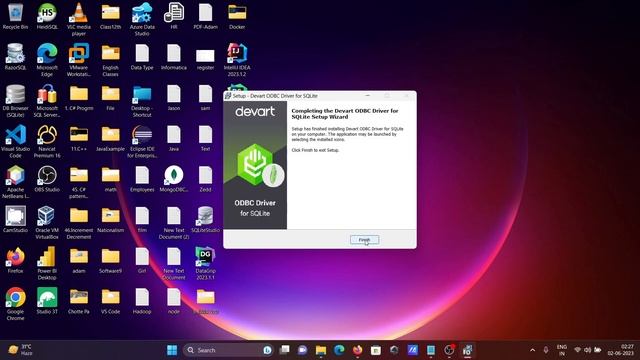The image size is (640, 360).
Task: Select the JavaExample folder on desktop
Action: [x=111, y=138]
